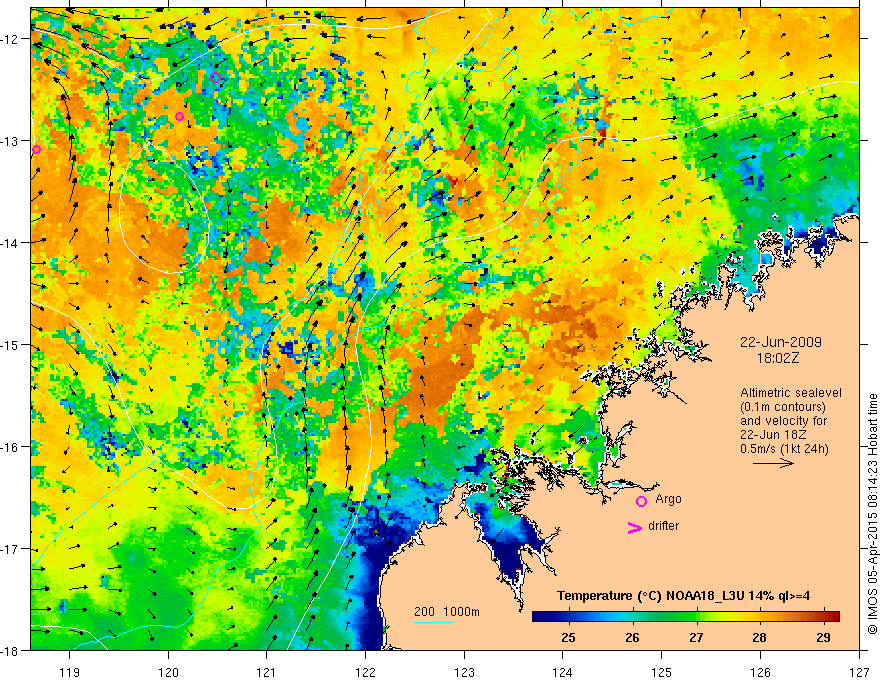This screenshot has width=880, height=680.
Task: Click the longitude axis label 122
Action: pyautogui.click(x=365, y=672)
